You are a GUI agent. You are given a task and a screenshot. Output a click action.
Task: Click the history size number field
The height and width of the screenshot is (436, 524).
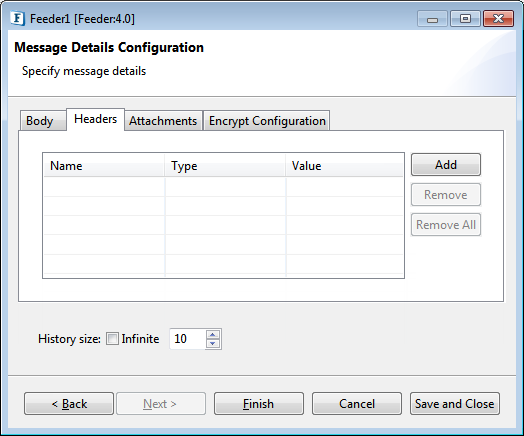[x=187, y=339]
